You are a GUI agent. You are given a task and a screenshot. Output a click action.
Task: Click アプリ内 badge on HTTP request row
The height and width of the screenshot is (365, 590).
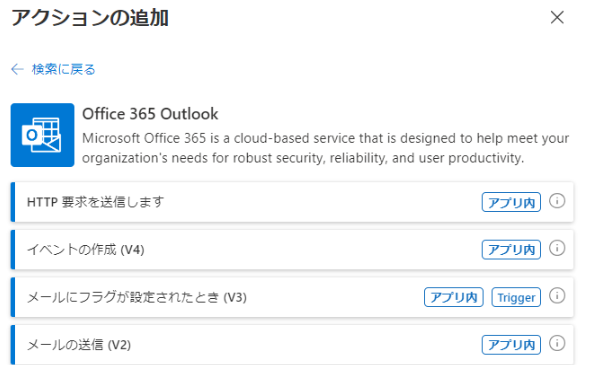pyautogui.click(x=511, y=202)
